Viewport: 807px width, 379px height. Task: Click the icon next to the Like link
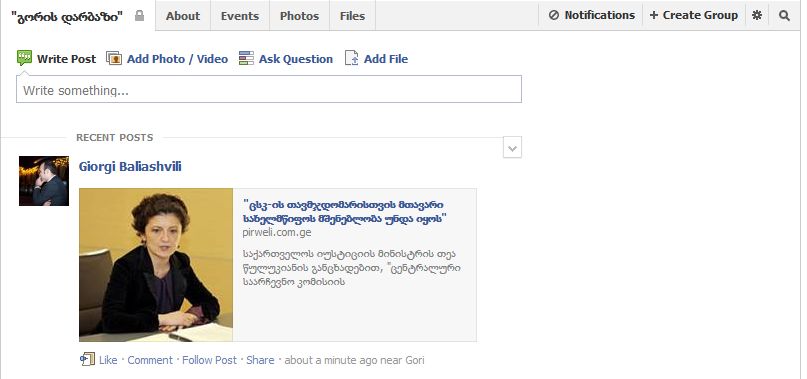pos(87,359)
